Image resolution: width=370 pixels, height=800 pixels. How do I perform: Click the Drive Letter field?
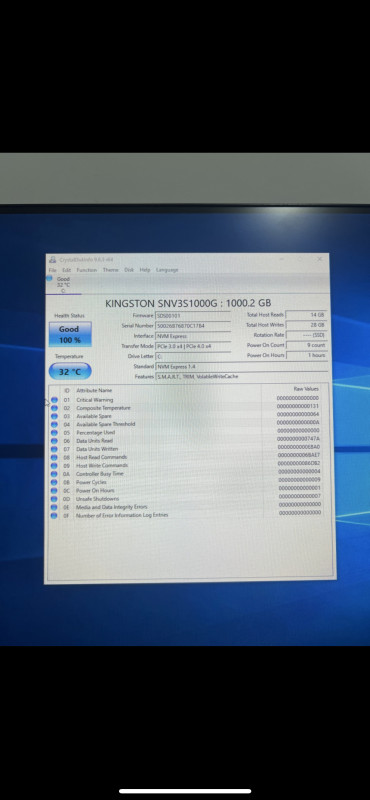(x=193, y=357)
